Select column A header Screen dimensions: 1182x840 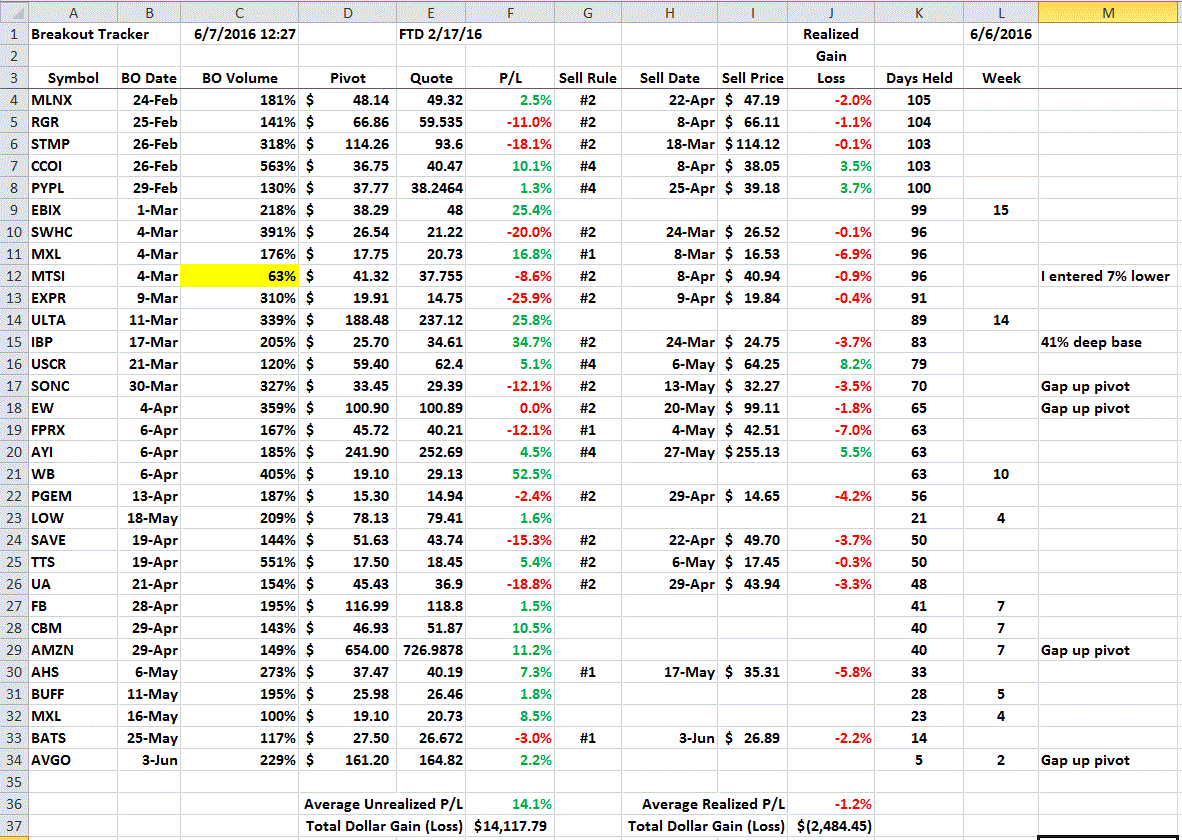(x=73, y=13)
